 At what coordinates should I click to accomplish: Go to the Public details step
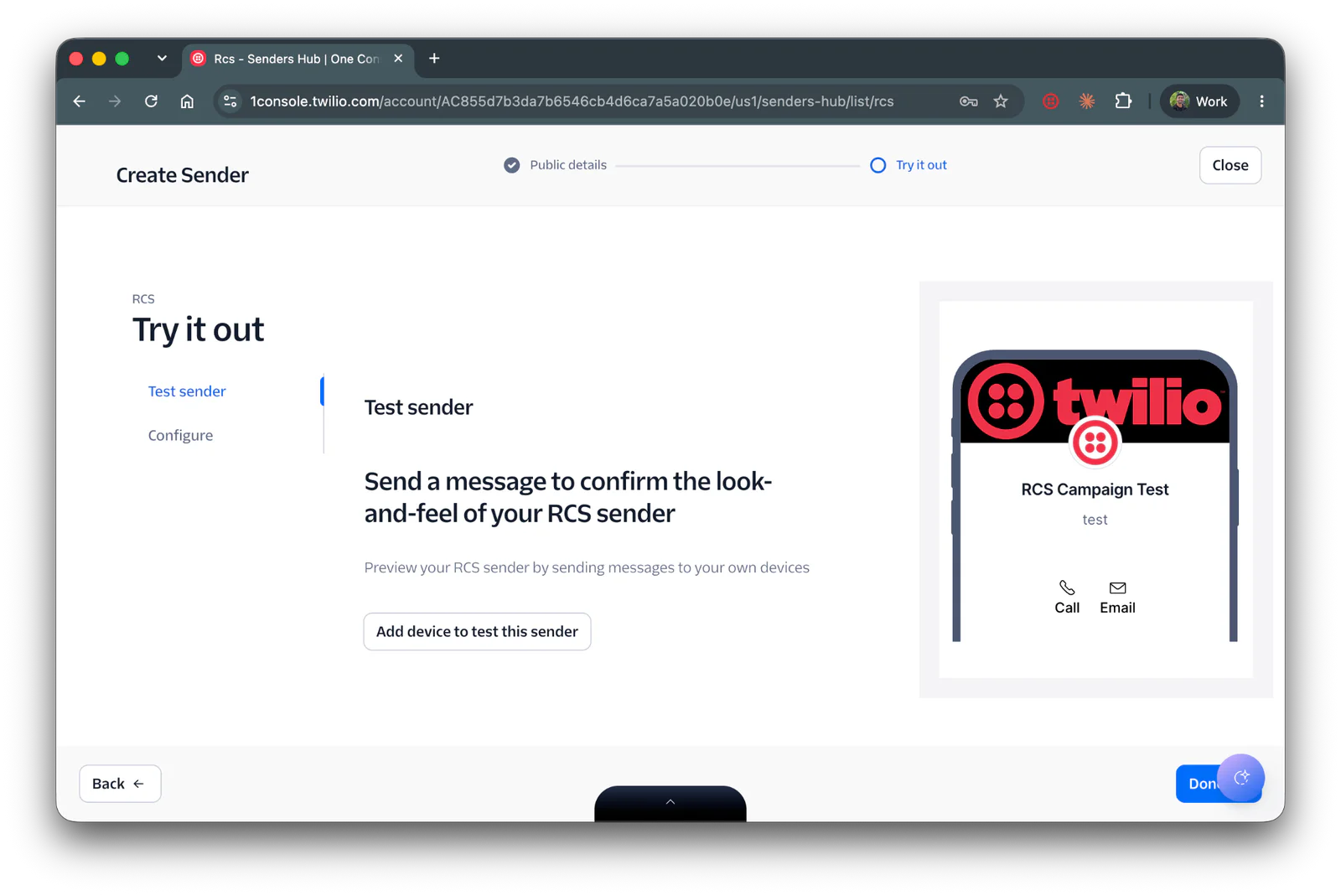(568, 165)
